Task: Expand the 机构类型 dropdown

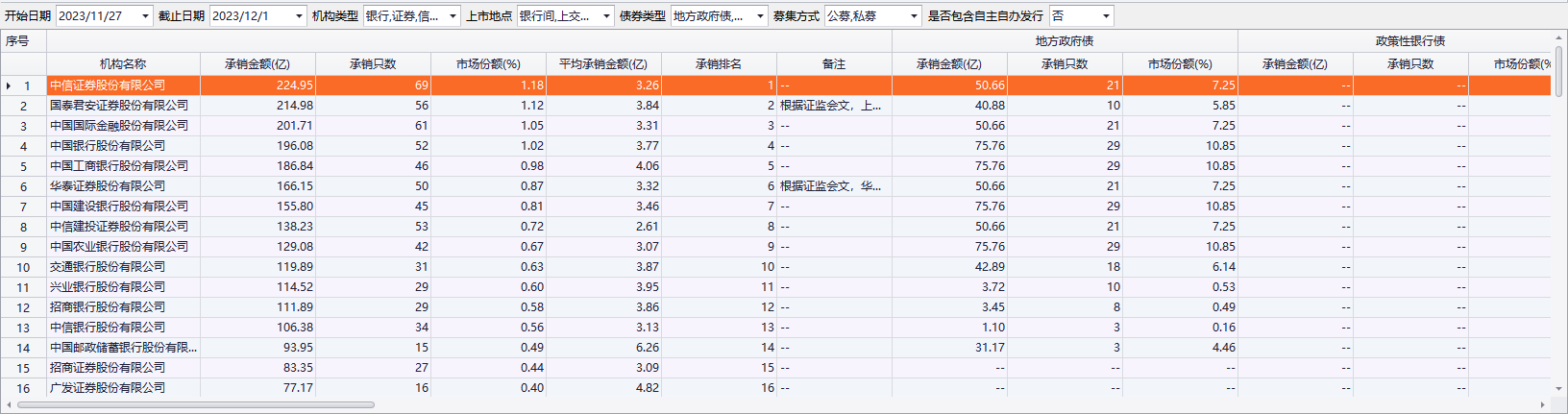Action: pyautogui.click(x=453, y=16)
